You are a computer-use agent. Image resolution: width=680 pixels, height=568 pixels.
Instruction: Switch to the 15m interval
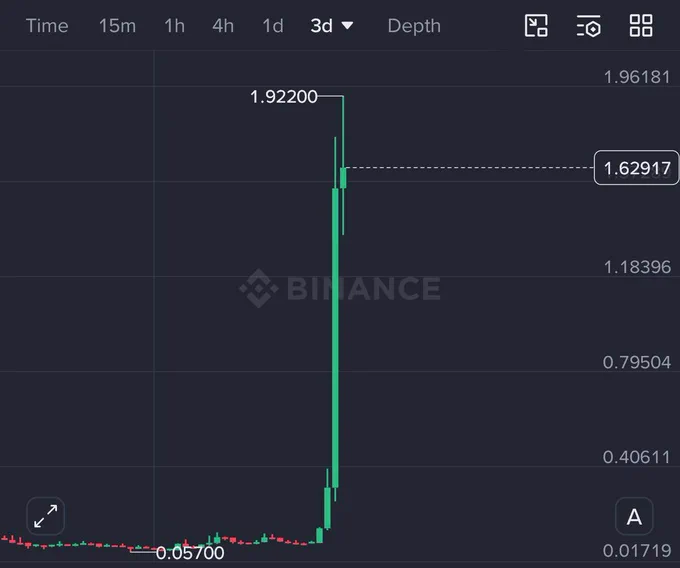[x=118, y=26]
